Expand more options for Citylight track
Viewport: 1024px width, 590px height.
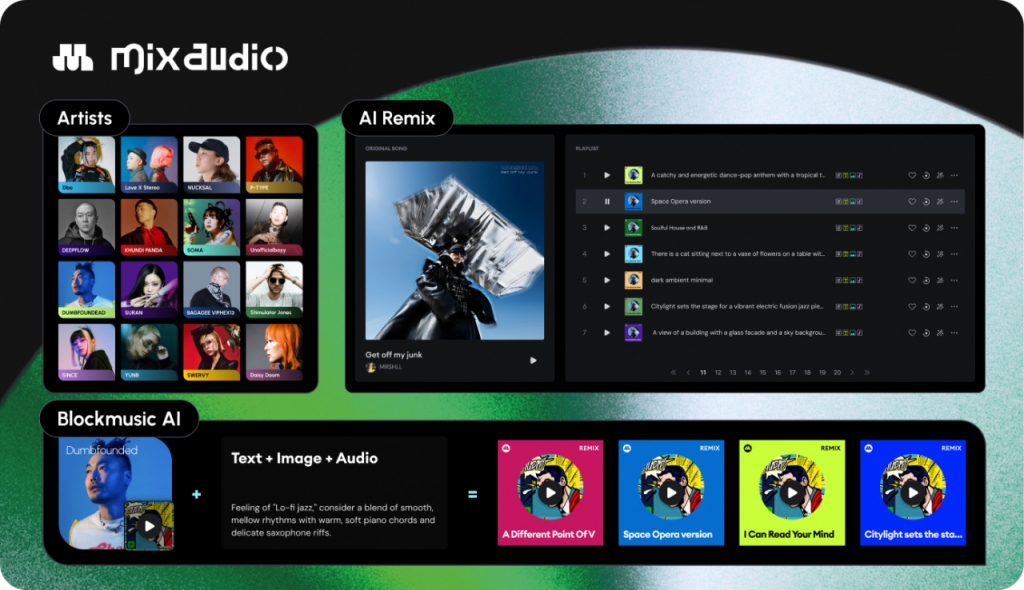tap(954, 306)
